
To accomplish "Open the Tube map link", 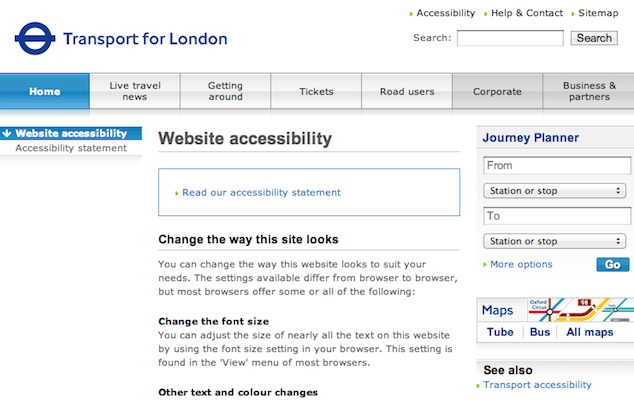I will tap(500, 332).
